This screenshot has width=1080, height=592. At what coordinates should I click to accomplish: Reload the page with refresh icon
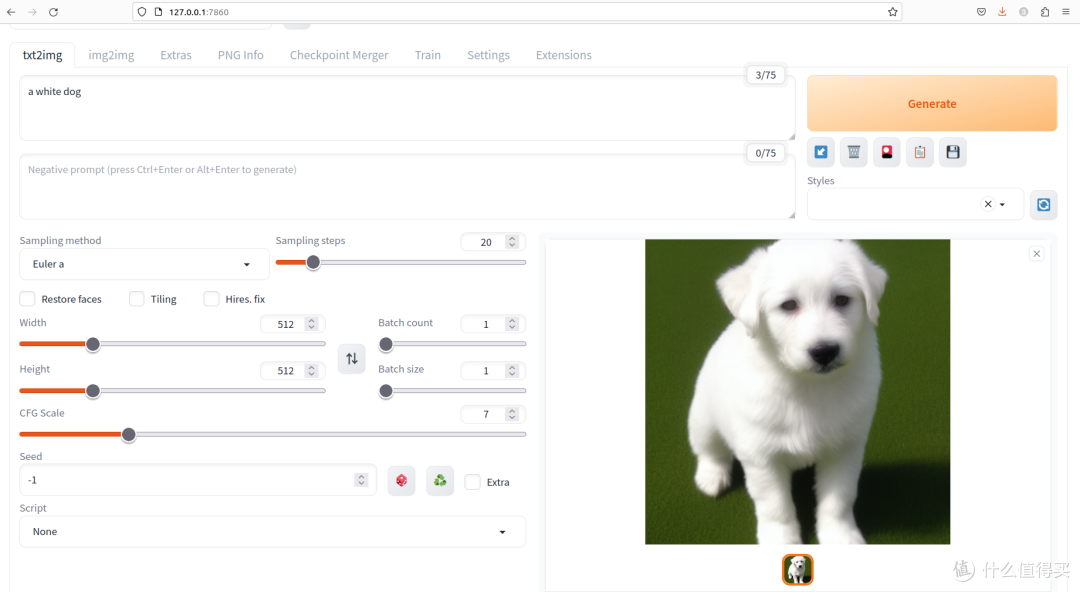(x=53, y=12)
